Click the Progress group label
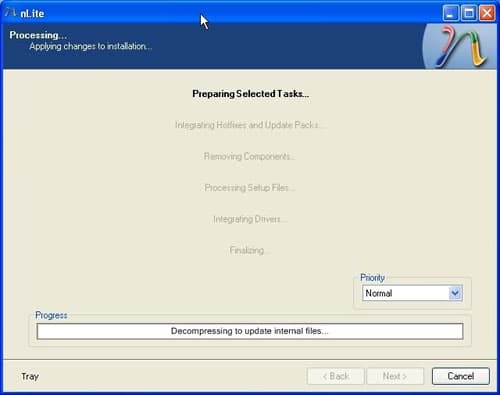The height and width of the screenshot is (395, 500). tap(51, 315)
